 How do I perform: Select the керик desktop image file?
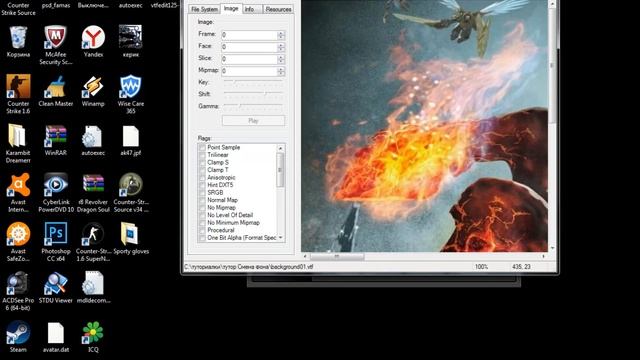[131, 41]
